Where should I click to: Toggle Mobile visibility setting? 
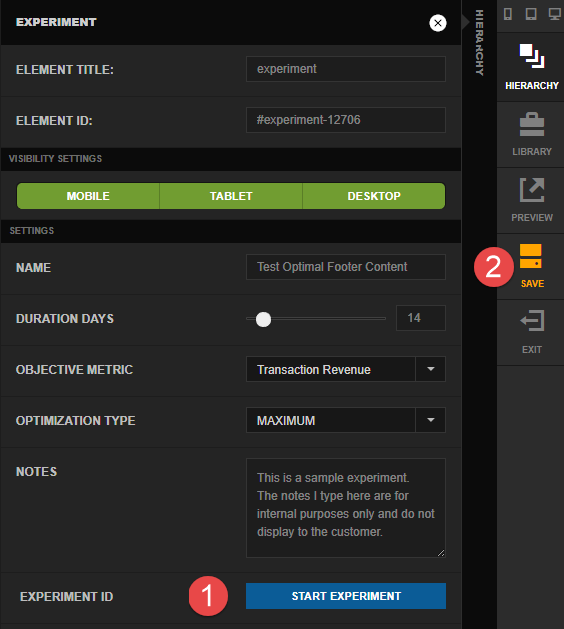coord(88,196)
